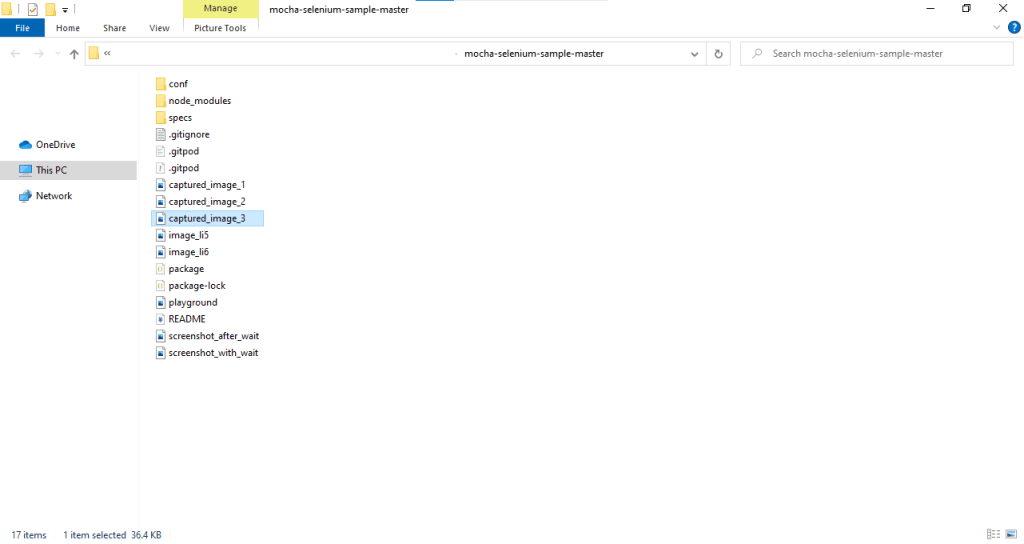The height and width of the screenshot is (544, 1024).
Task: Go forward with the forward arrow
Action: click(x=39, y=54)
